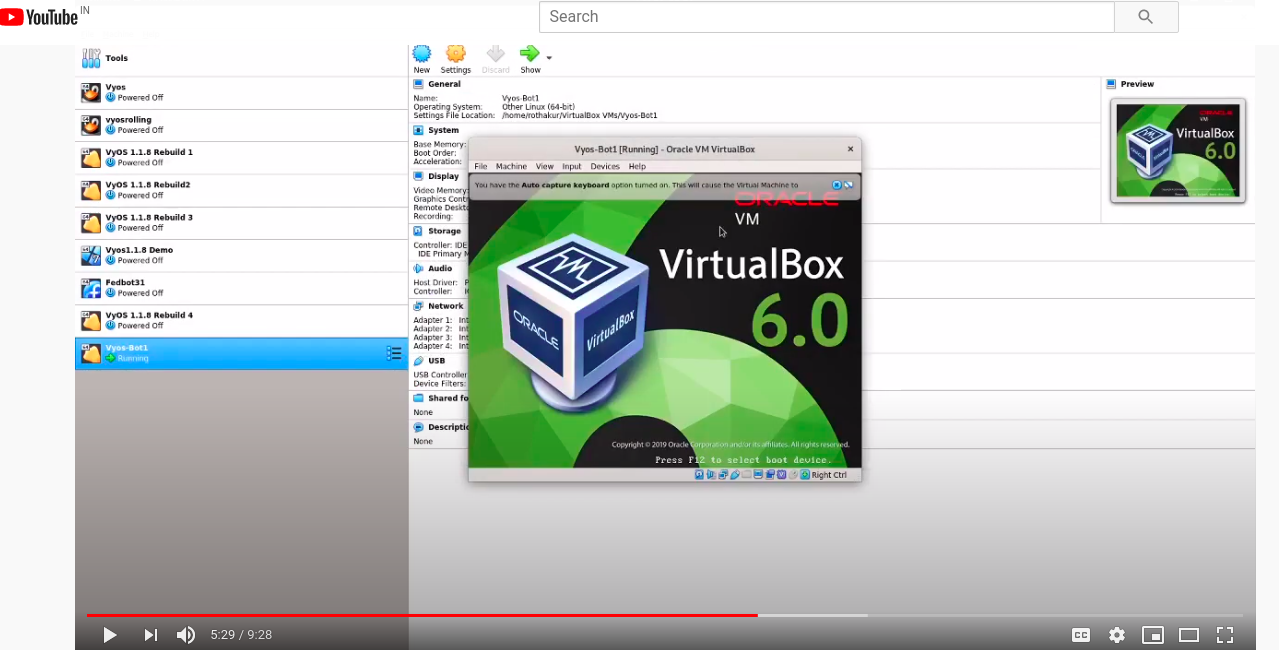
Task: Open the Devices menu in VM window
Action: click(x=605, y=166)
